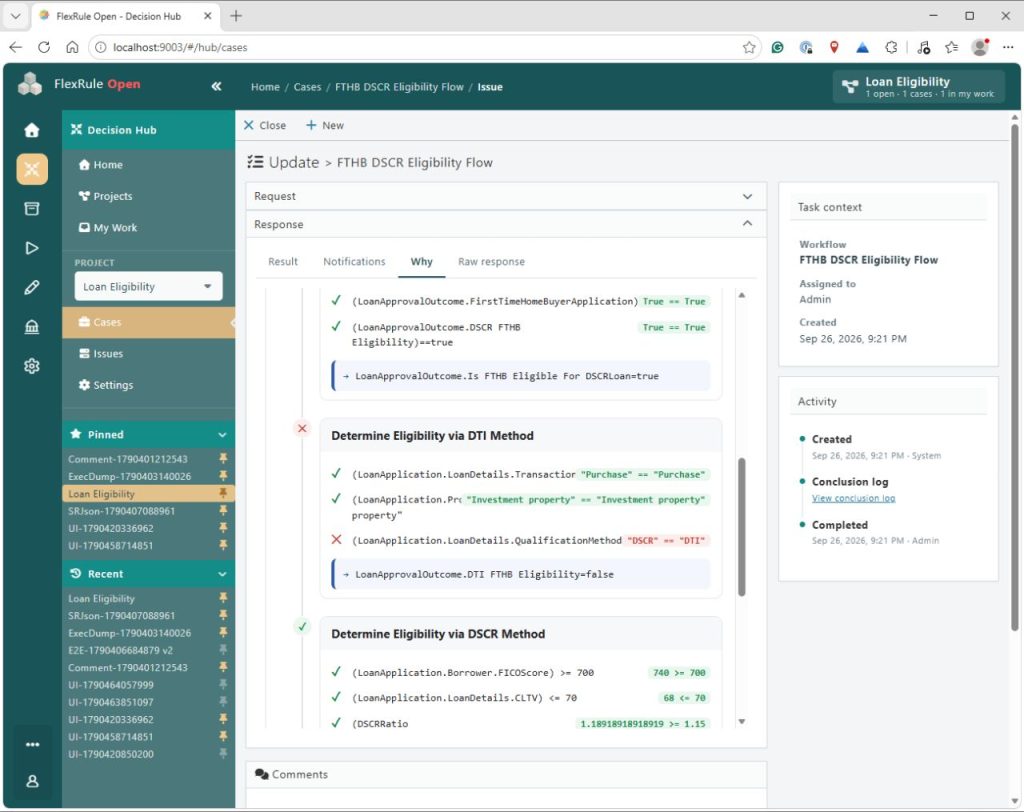The width and height of the screenshot is (1024, 812).
Task: Select the highlighted Decision Hub rail icon
Action: click(32, 169)
